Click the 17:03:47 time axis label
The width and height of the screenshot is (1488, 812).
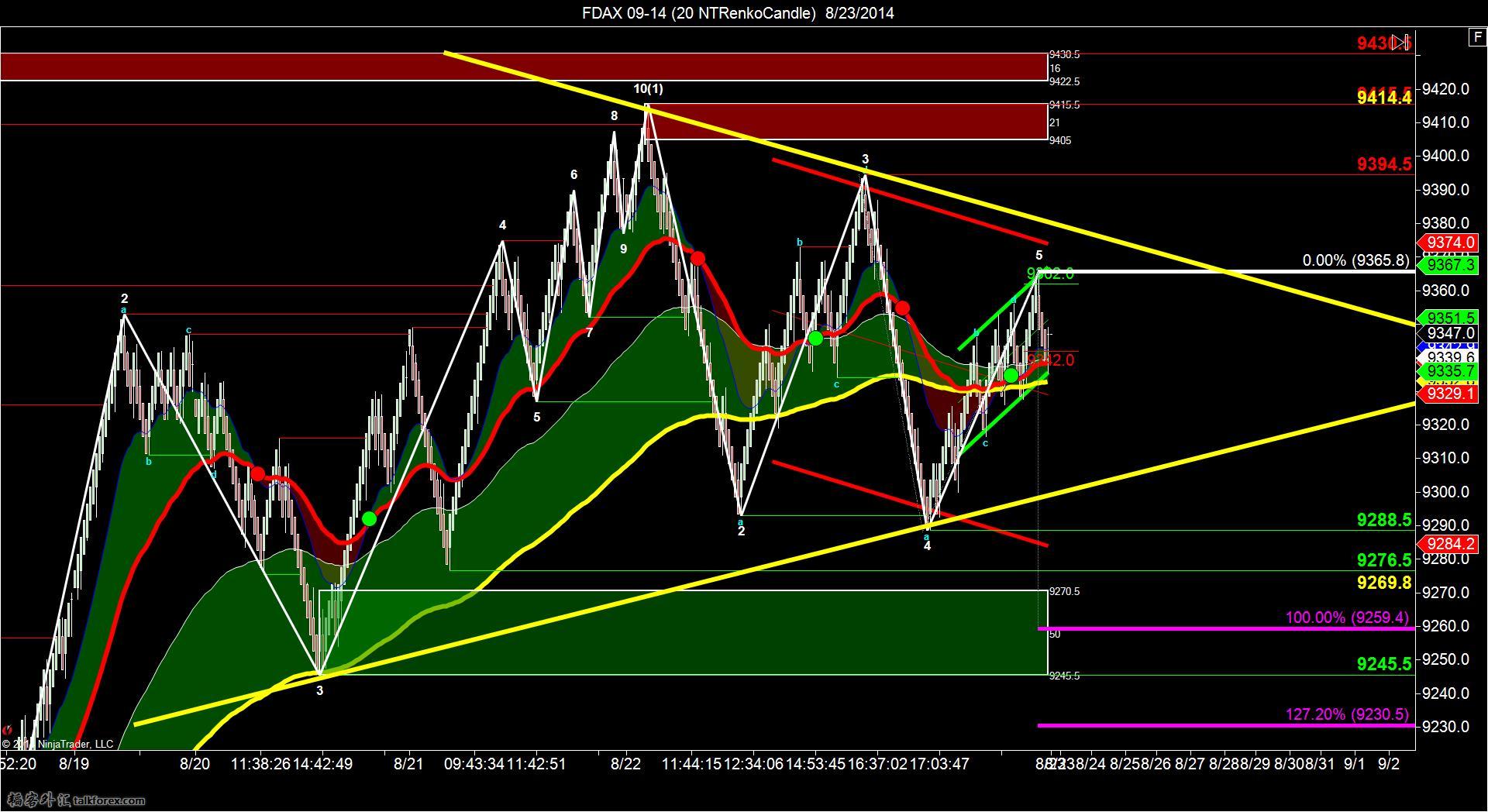[939, 764]
